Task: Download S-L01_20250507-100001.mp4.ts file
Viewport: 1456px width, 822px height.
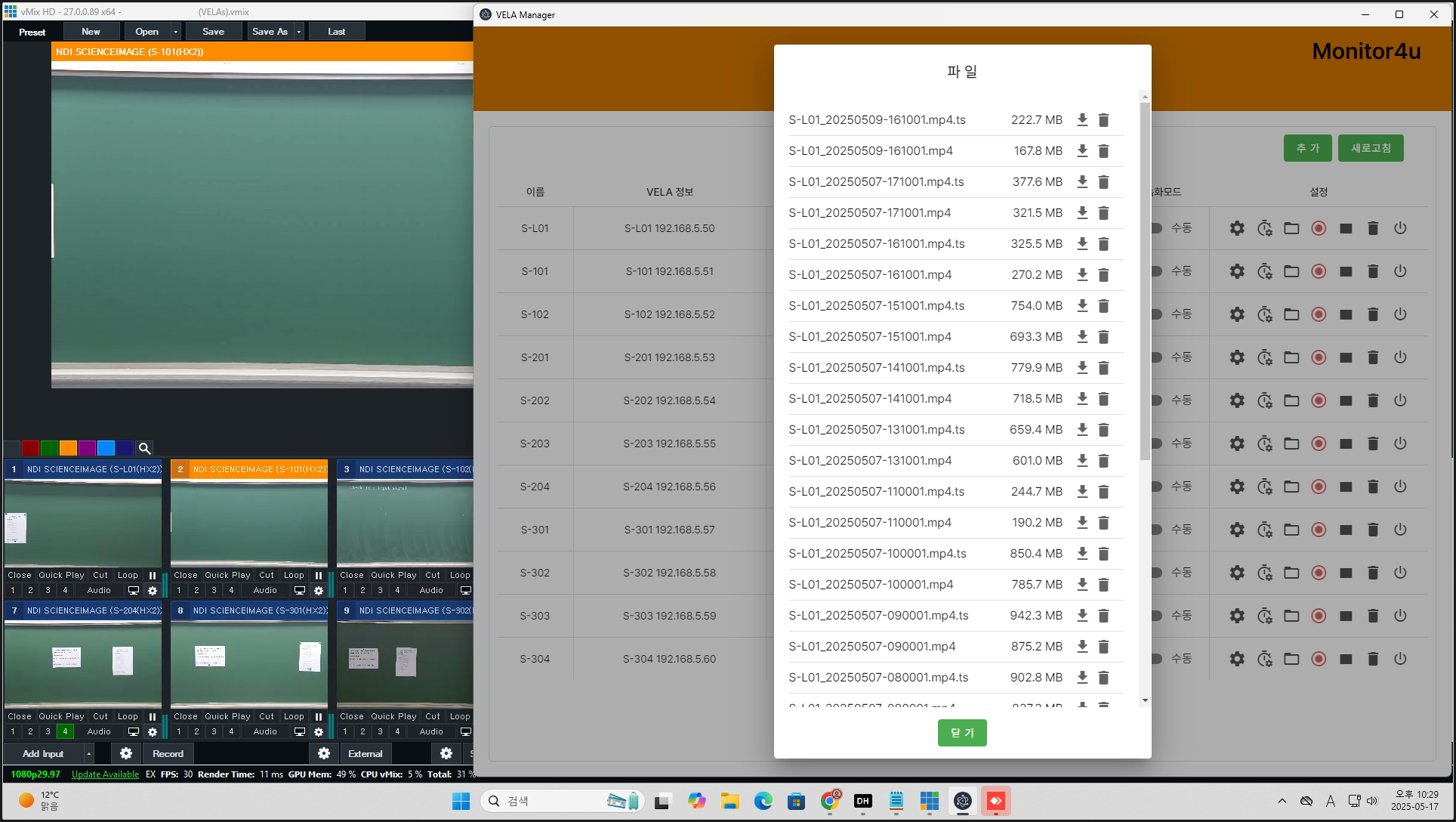Action: pos(1082,554)
